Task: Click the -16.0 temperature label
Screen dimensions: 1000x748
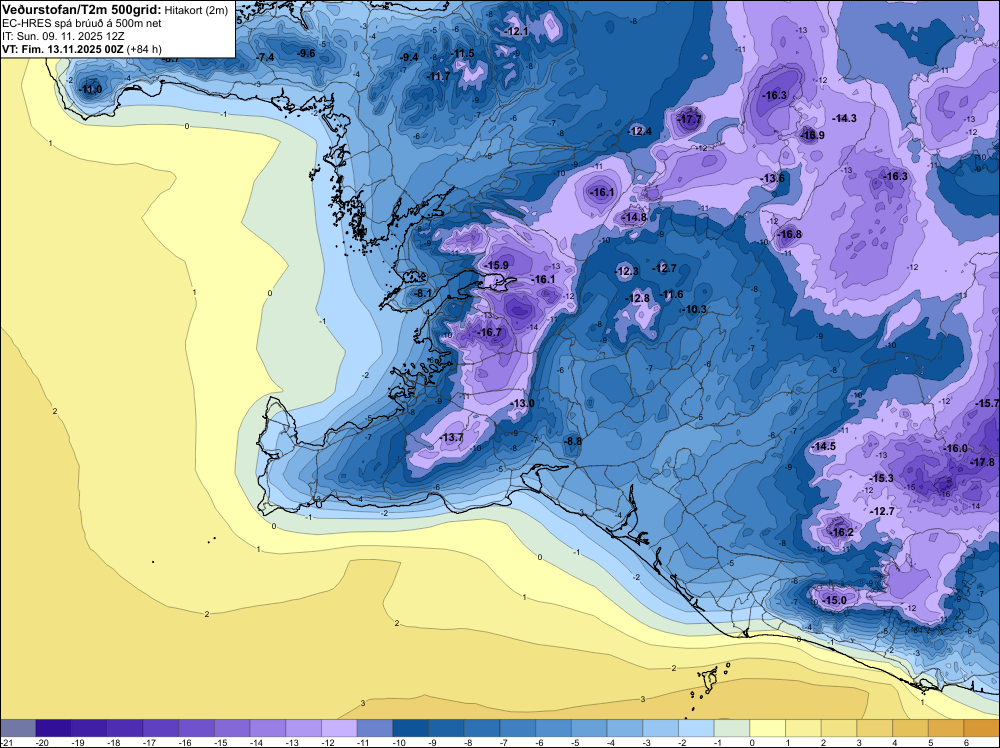Action: pyautogui.click(x=955, y=448)
